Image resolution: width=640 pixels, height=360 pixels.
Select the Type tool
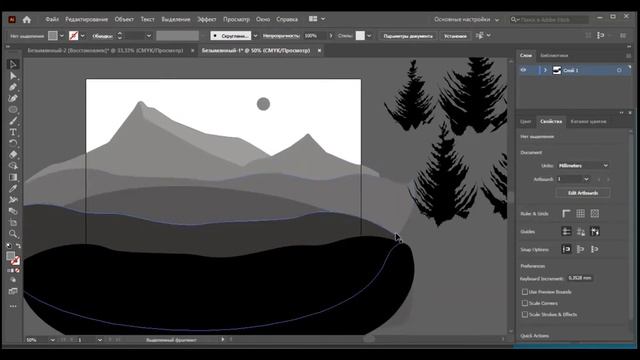click(x=13, y=132)
